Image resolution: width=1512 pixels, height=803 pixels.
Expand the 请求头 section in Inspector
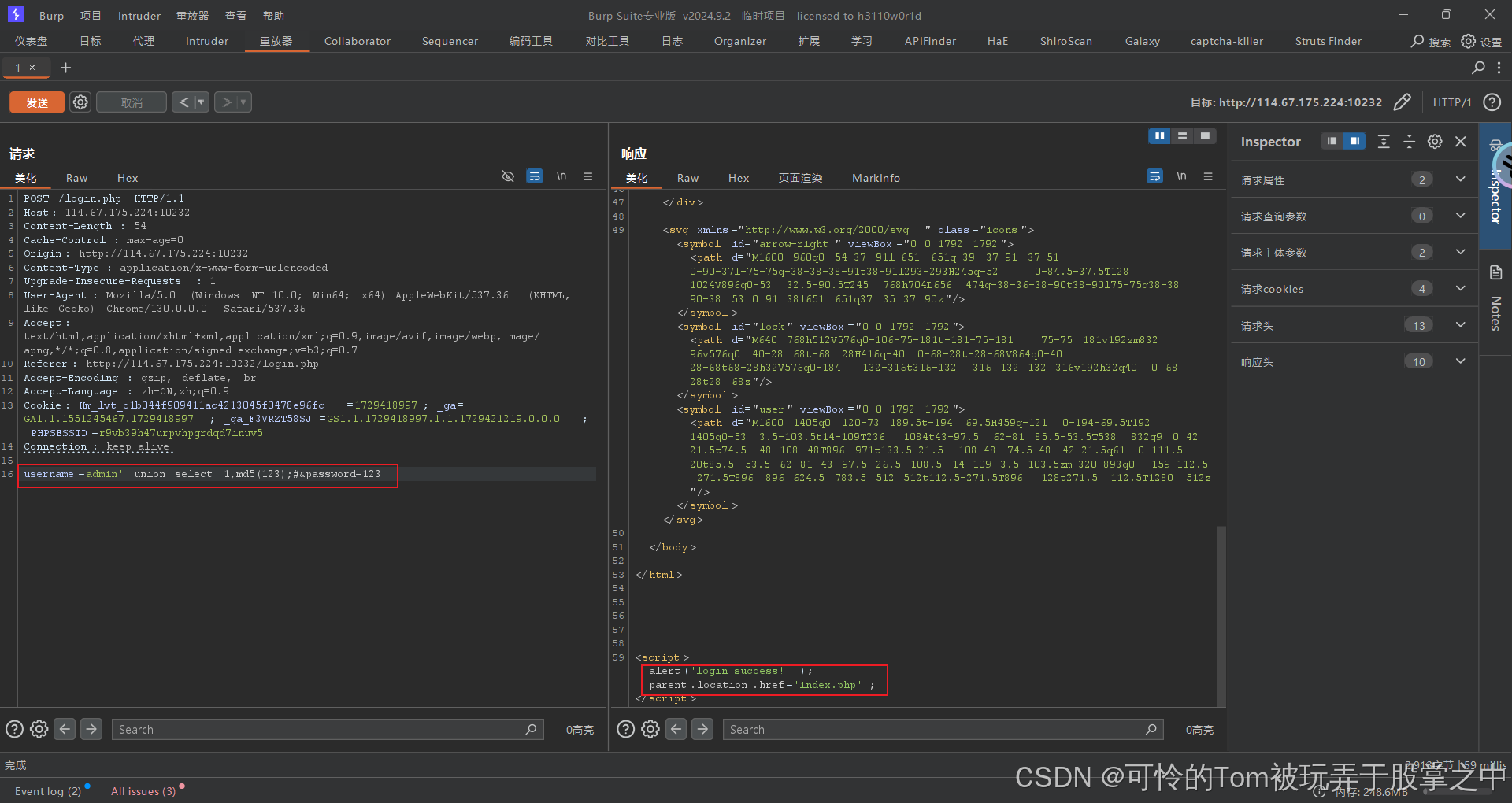(x=1460, y=325)
